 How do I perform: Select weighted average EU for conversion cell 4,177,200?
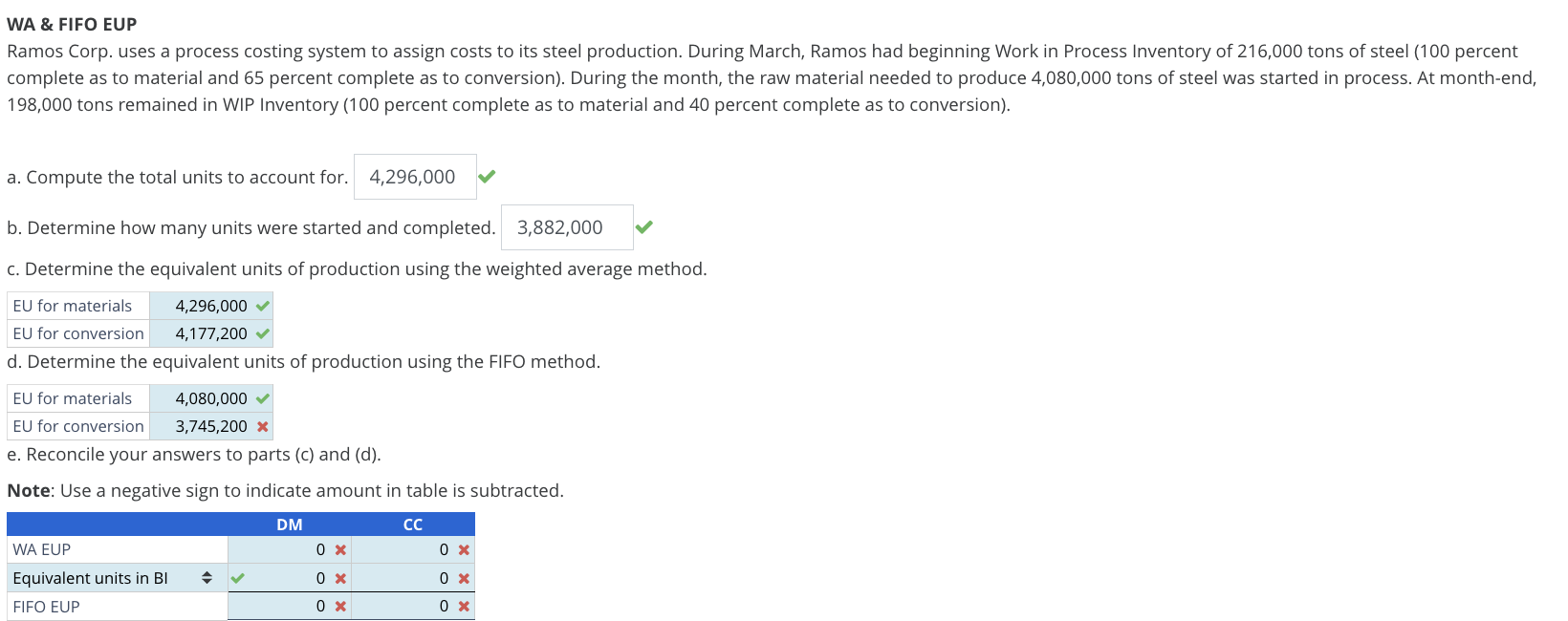click(211, 333)
